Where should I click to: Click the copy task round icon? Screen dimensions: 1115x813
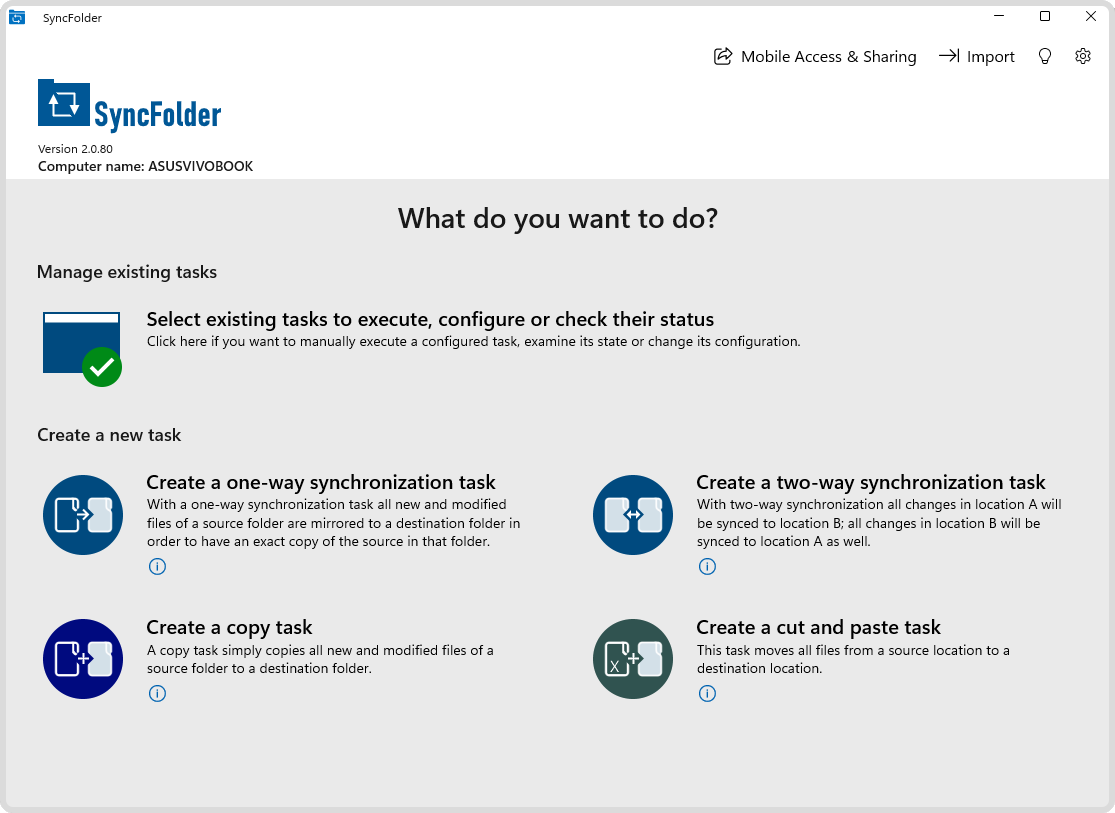coord(83,659)
